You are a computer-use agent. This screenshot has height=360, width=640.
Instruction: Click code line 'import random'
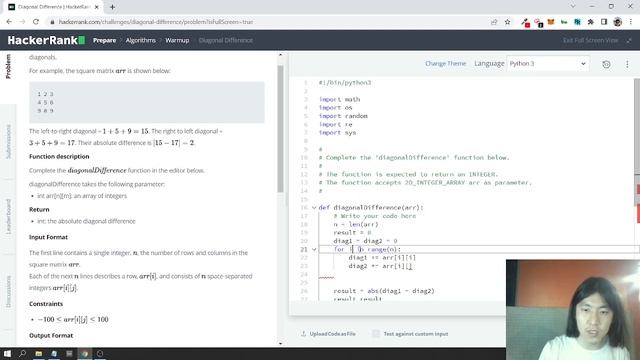coord(343,116)
